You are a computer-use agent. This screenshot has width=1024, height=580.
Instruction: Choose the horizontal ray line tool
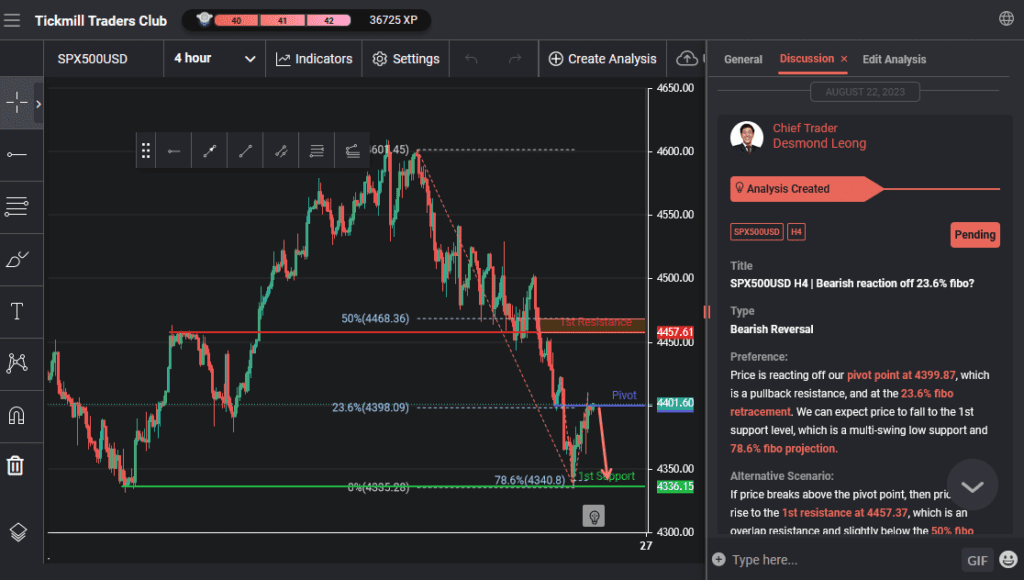coord(174,152)
